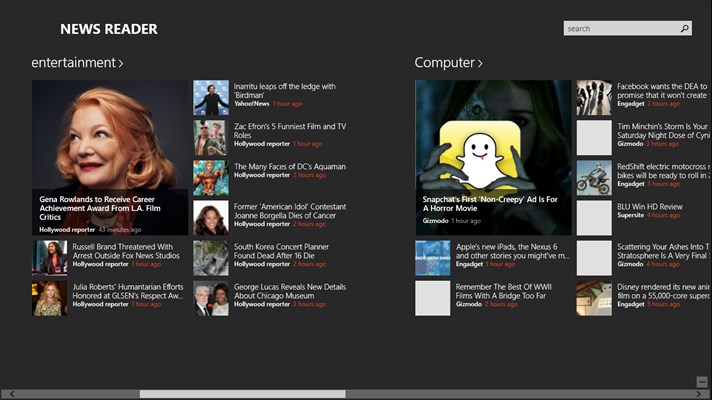Read 'Gena Rowlands to Receive Career Achievement Award' headline
Image resolution: width=712 pixels, height=400 pixels.
pos(100,208)
